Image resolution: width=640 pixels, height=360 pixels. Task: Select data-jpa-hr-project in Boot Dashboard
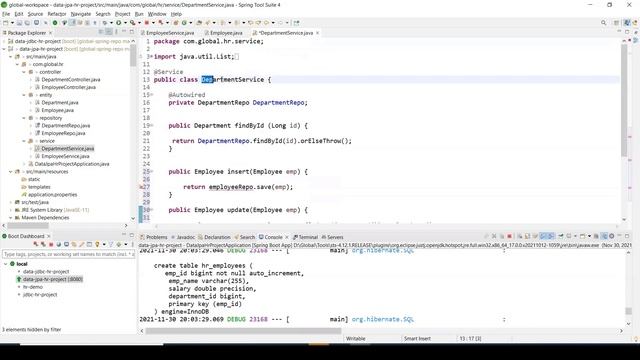(52, 279)
